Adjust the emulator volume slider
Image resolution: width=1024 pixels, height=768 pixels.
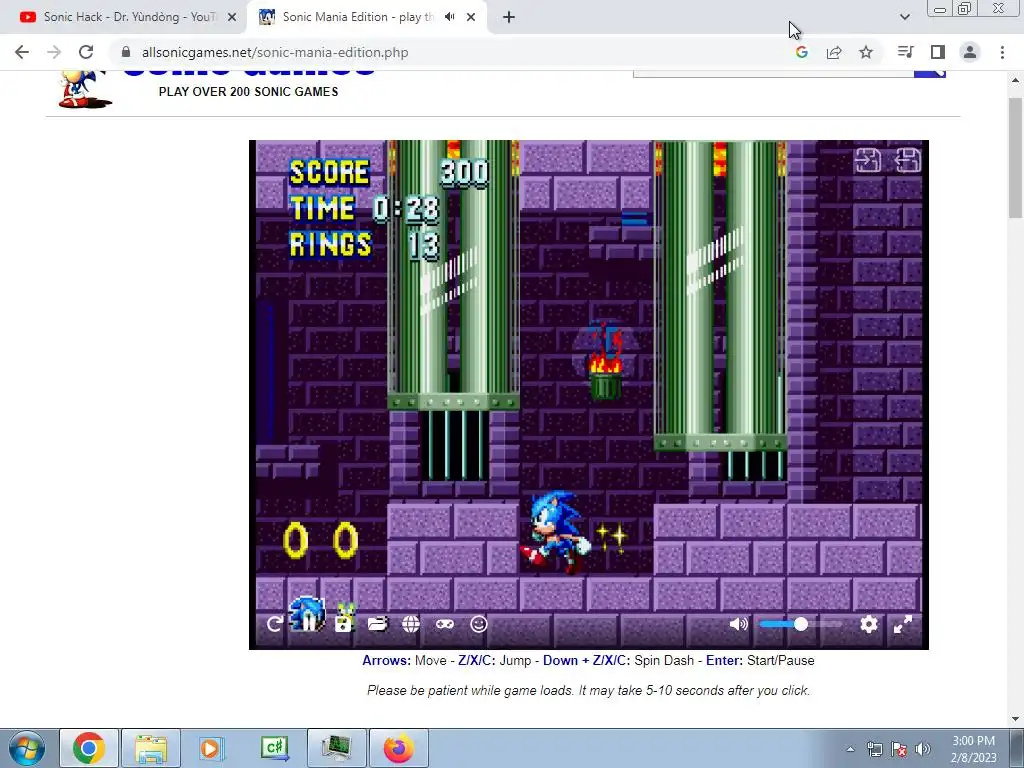click(x=801, y=624)
